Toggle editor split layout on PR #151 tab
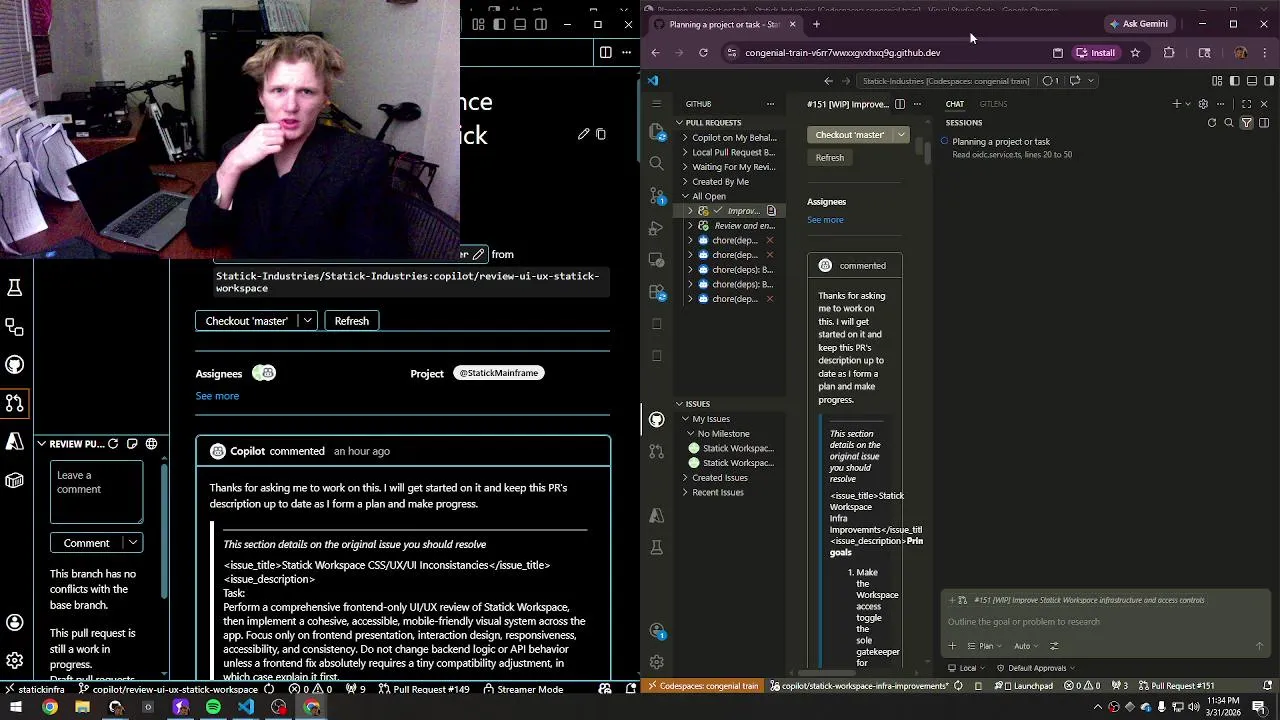The image size is (1280, 720). [x=900, y=104]
